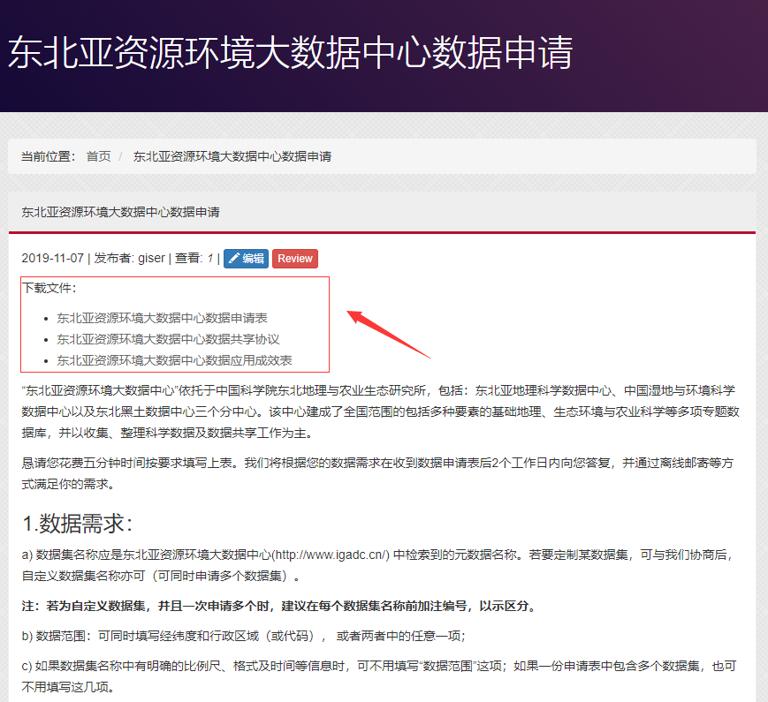The image size is (768, 702).
Task: Click the 当前位置 breadcrumb label
Action: click(48, 156)
